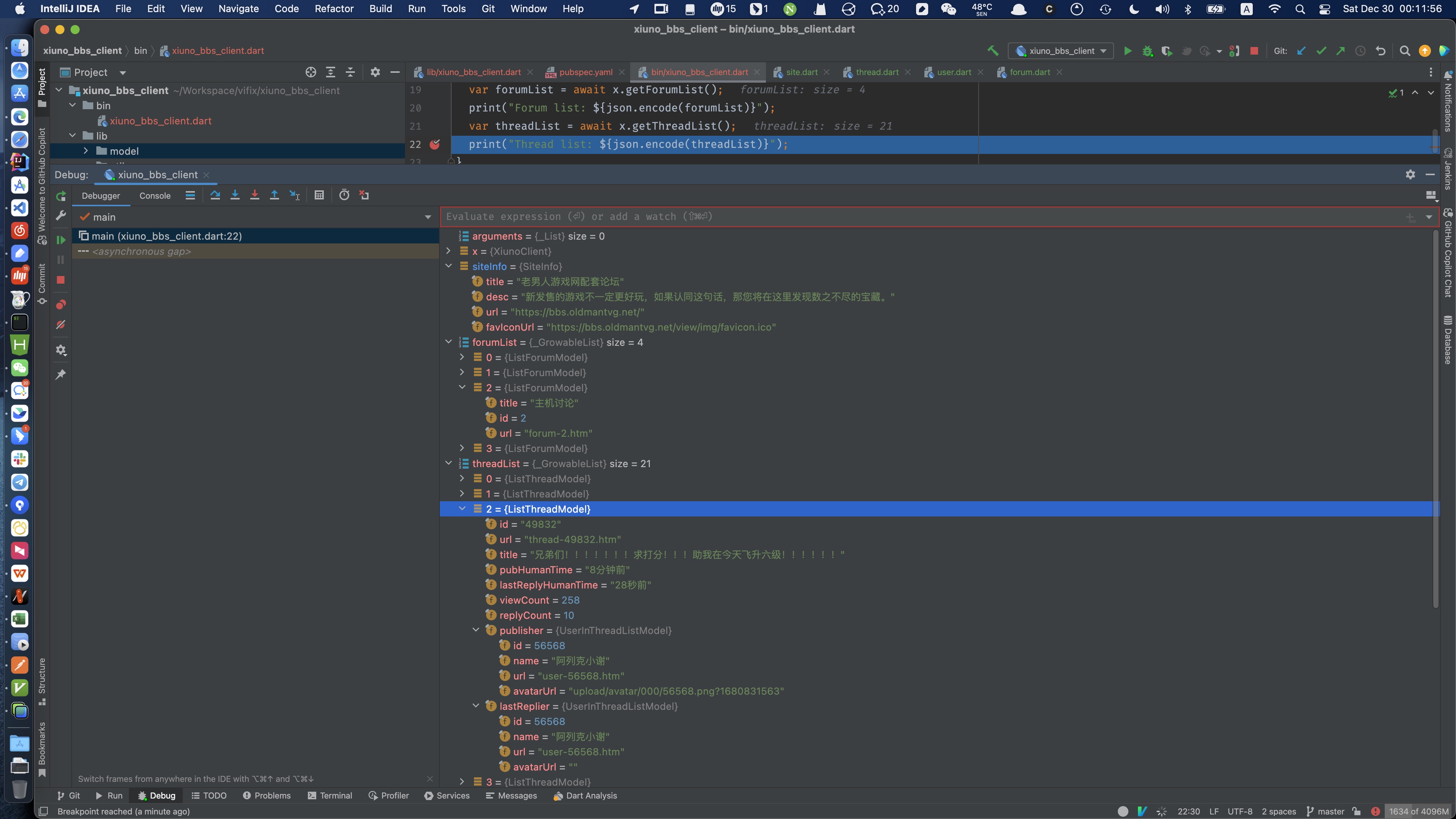Click the Step Out up-arrow icon
Image resolution: width=1456 pixels, height=819 pixels.
click(x=274, y=195)
